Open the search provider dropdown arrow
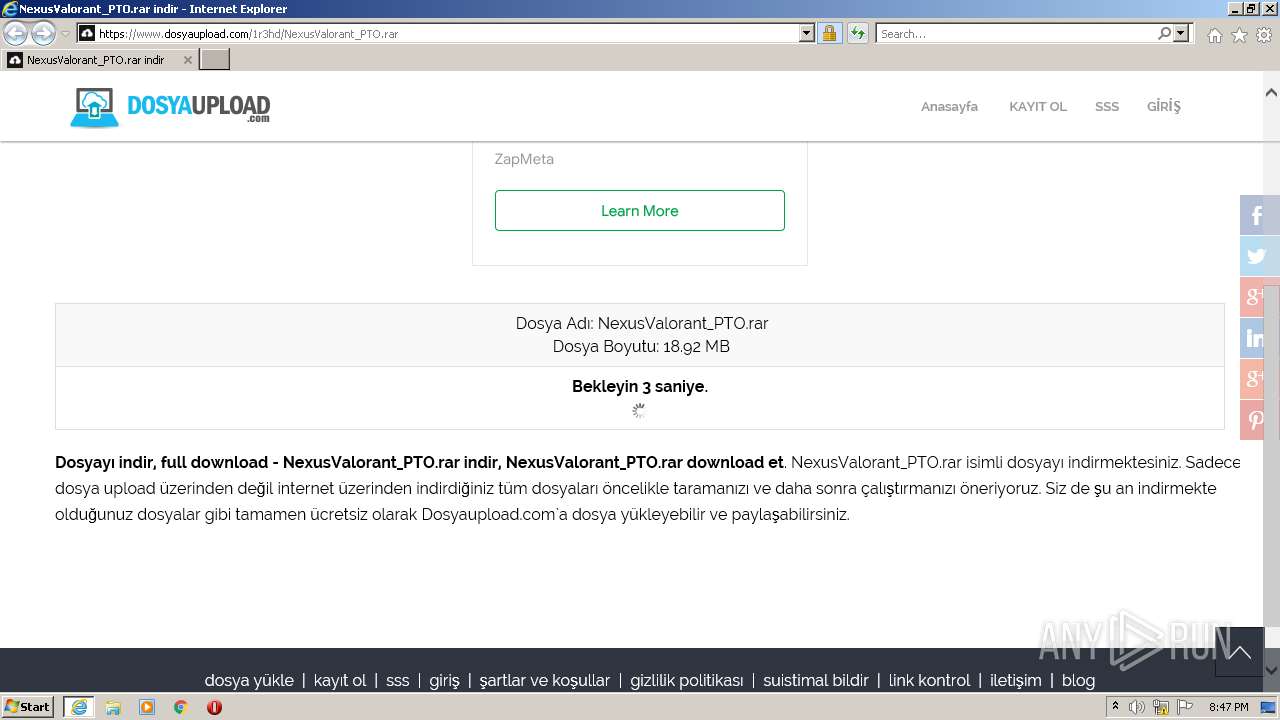1280x720 pixels. tap(1182, 33)
